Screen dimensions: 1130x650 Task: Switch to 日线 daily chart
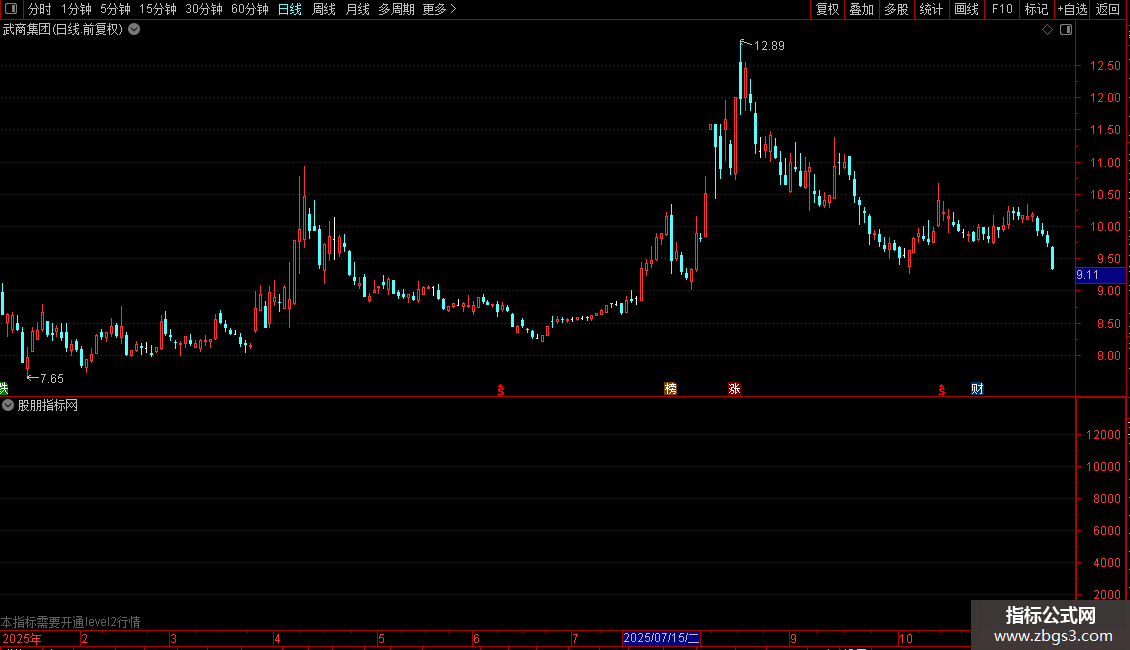[290, 9]
